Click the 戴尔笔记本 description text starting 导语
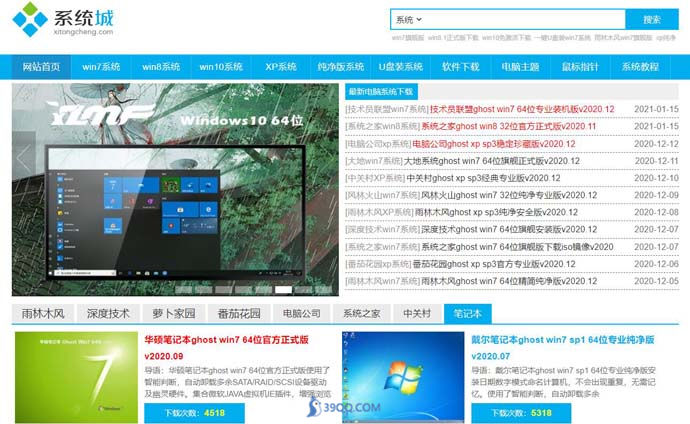Image resolution: width=690 pixels, height=424 pixels. tap(564, 382)
